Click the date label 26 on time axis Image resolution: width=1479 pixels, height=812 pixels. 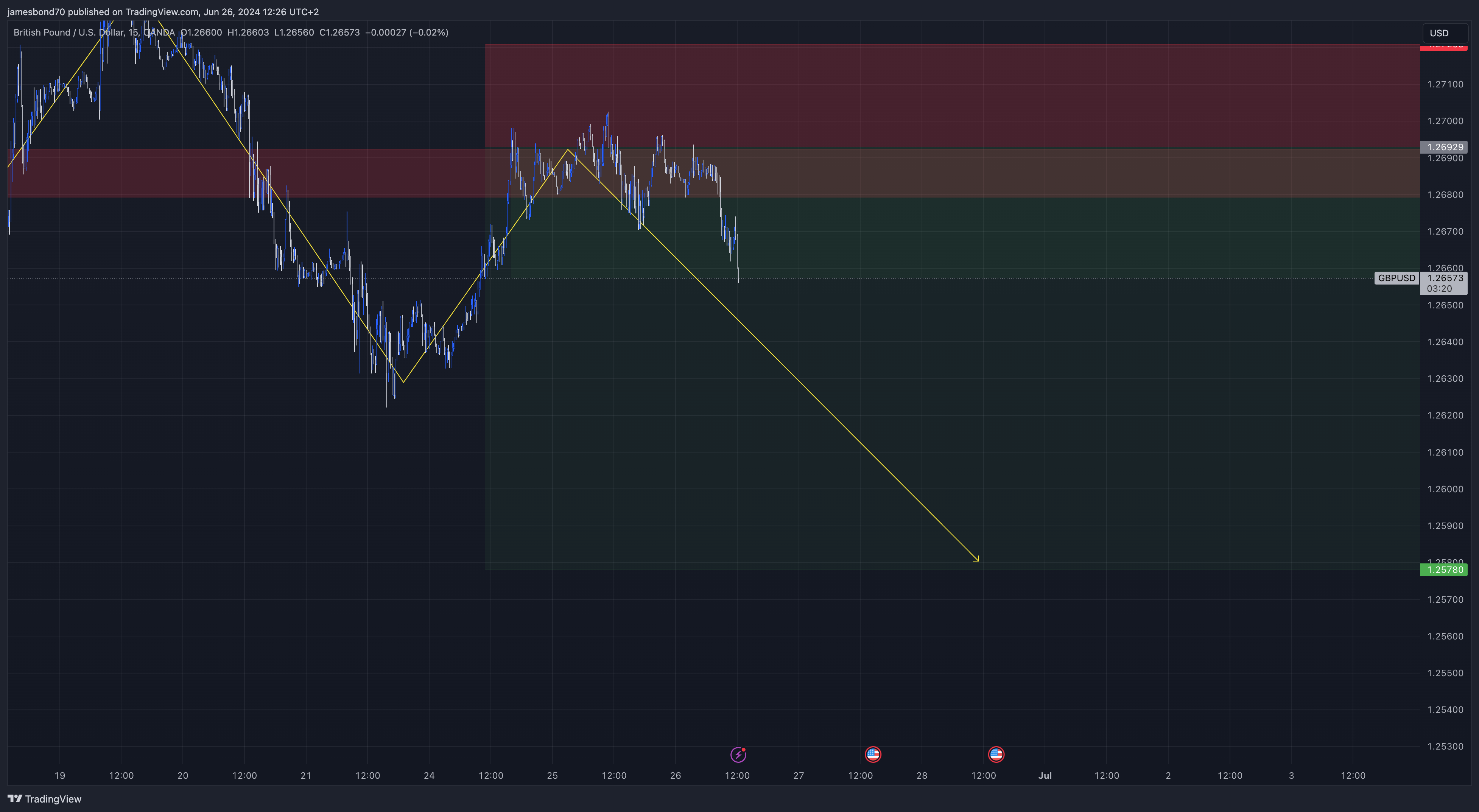pyautogui.click(x=675, y=775)
